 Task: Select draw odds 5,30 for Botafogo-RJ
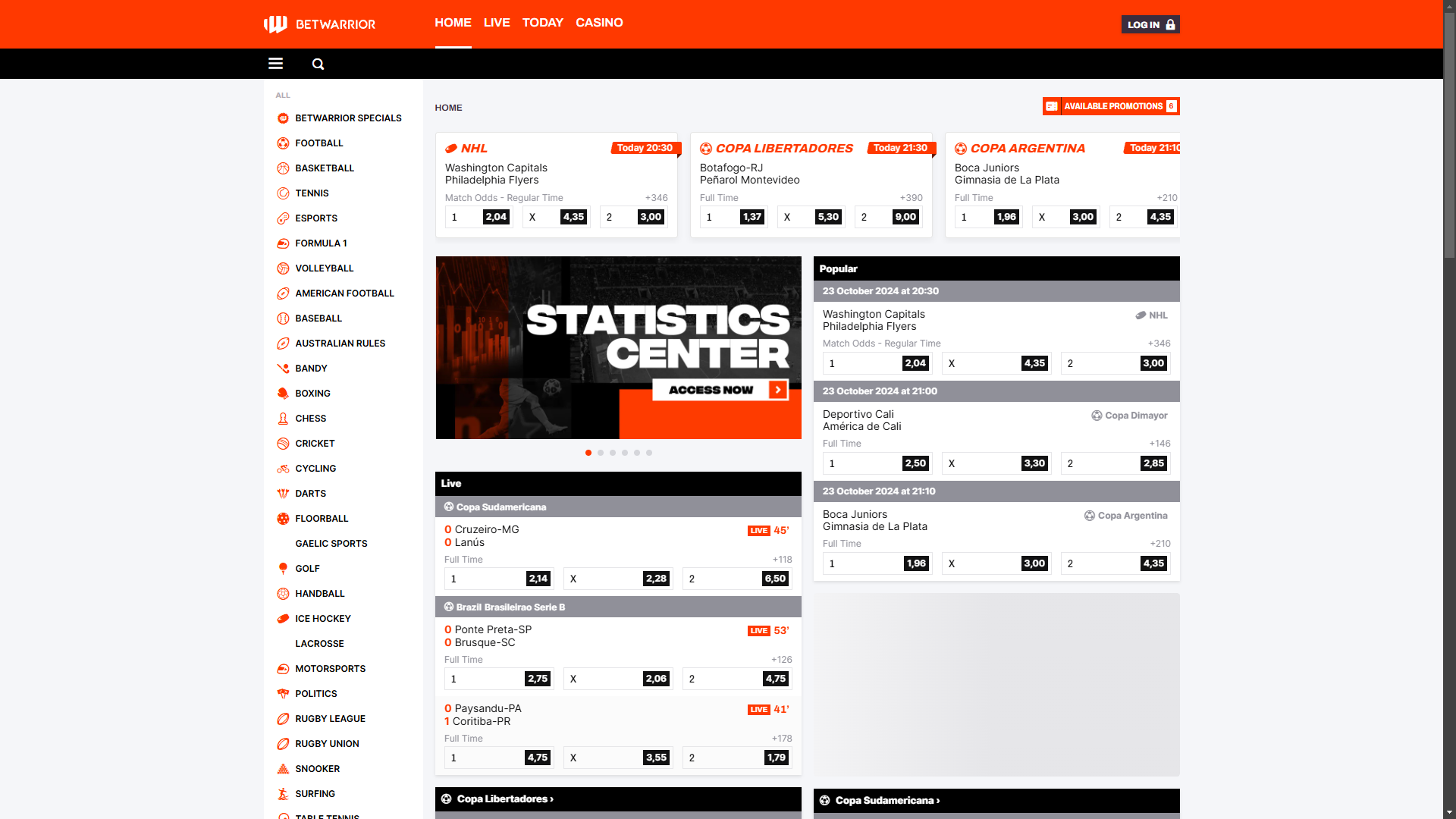tap(811, 217)
